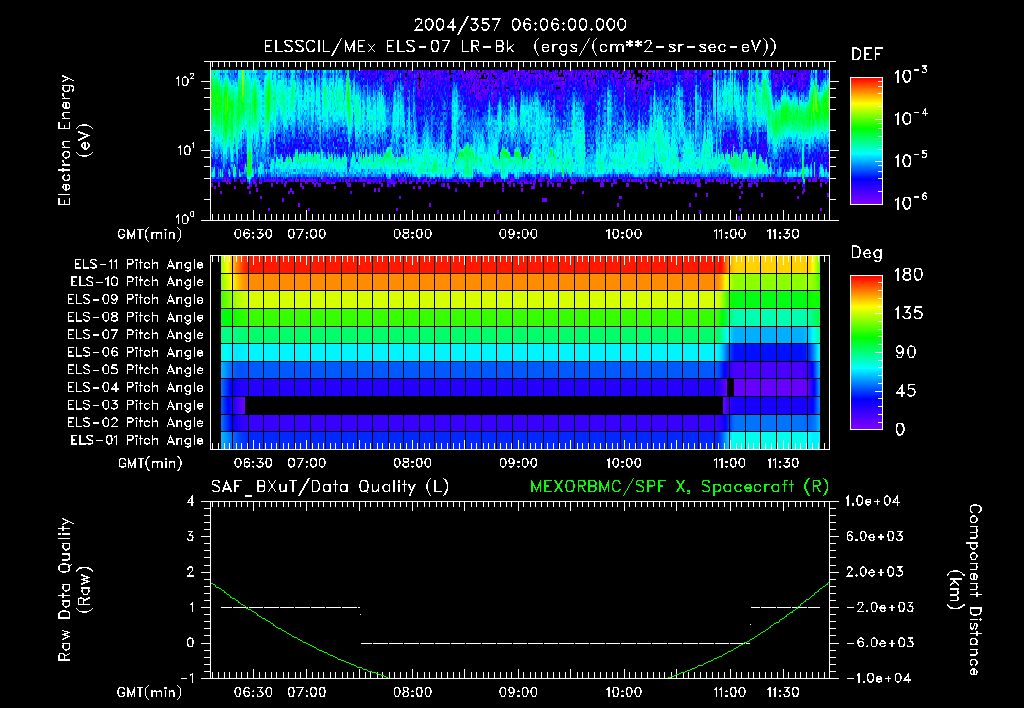Screen dimensions: 1024x708
Task: Click 09:00 tick under the pitch angle panel
Action: (x=518, y=463)
